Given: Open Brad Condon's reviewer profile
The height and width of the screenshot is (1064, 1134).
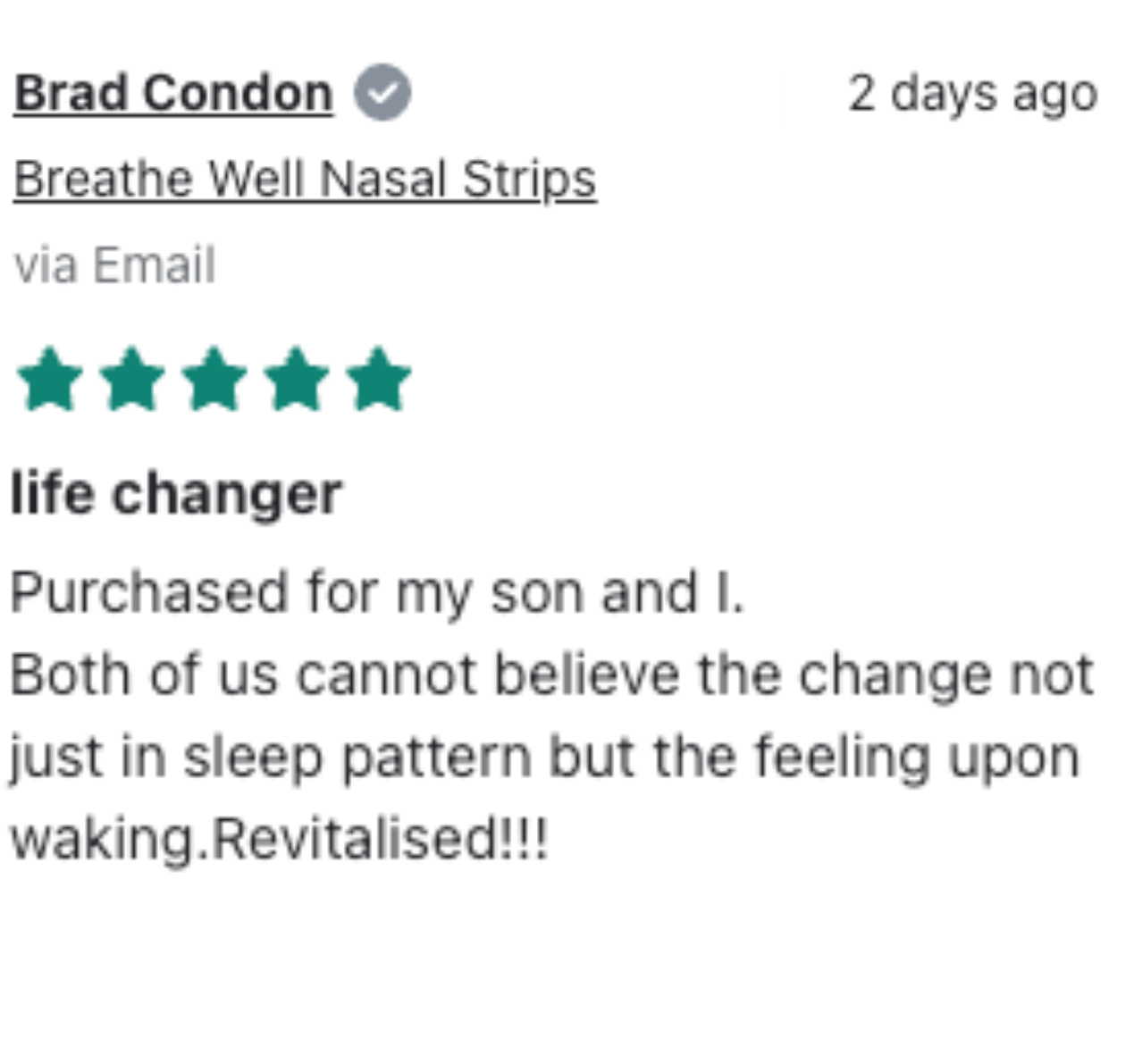Looking at the screenshot, I should [x=173, y=93].
